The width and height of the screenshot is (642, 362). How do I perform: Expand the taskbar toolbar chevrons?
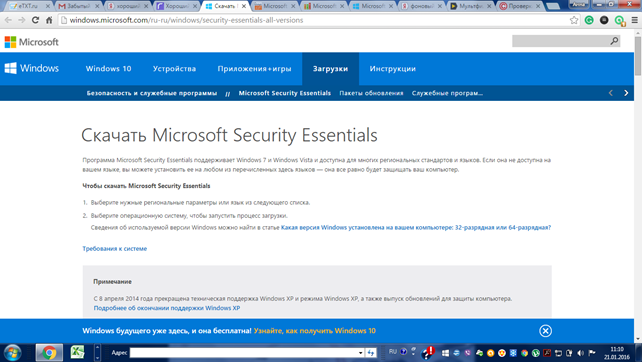pos(97,353)
